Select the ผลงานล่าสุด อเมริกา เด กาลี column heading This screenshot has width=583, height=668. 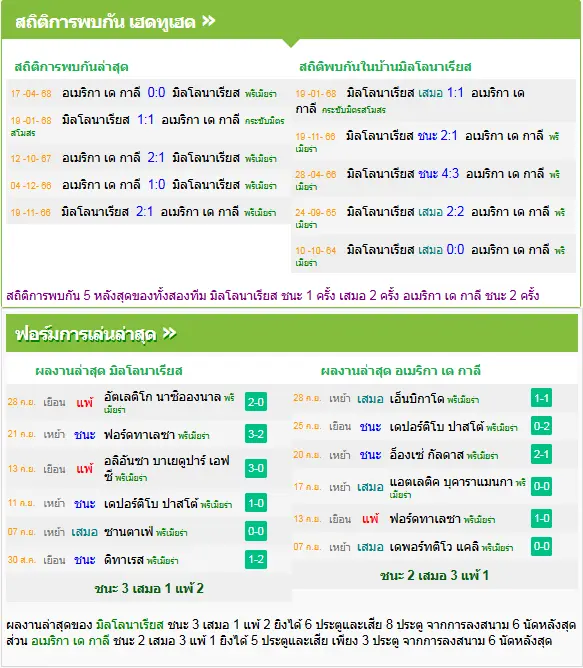[x=401, y=371]
